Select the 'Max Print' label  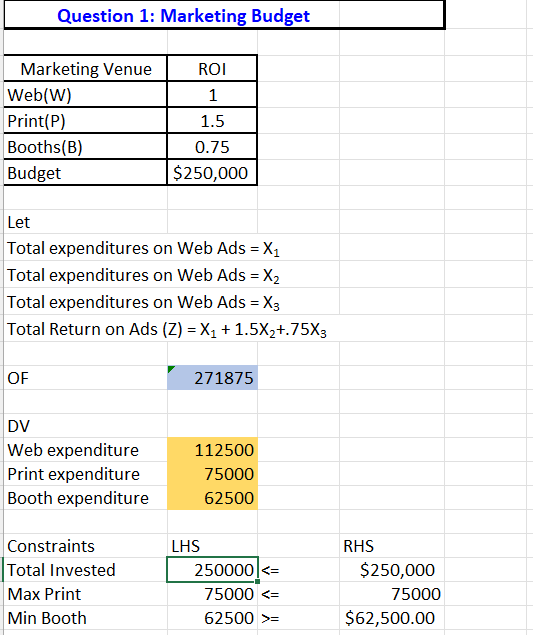point(85,594)
